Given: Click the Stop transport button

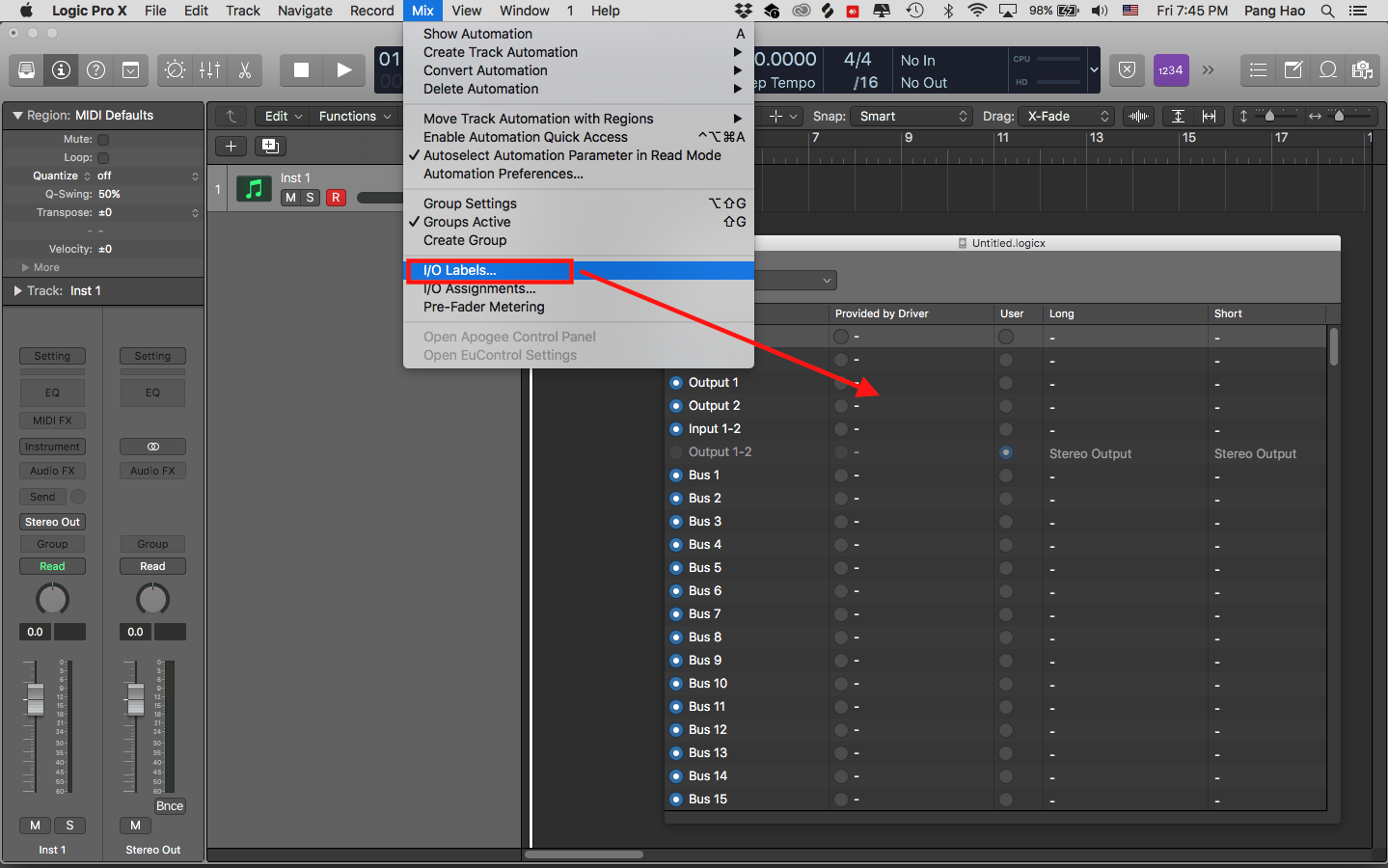Looking at the screenshot, I should tap(301, 69).
